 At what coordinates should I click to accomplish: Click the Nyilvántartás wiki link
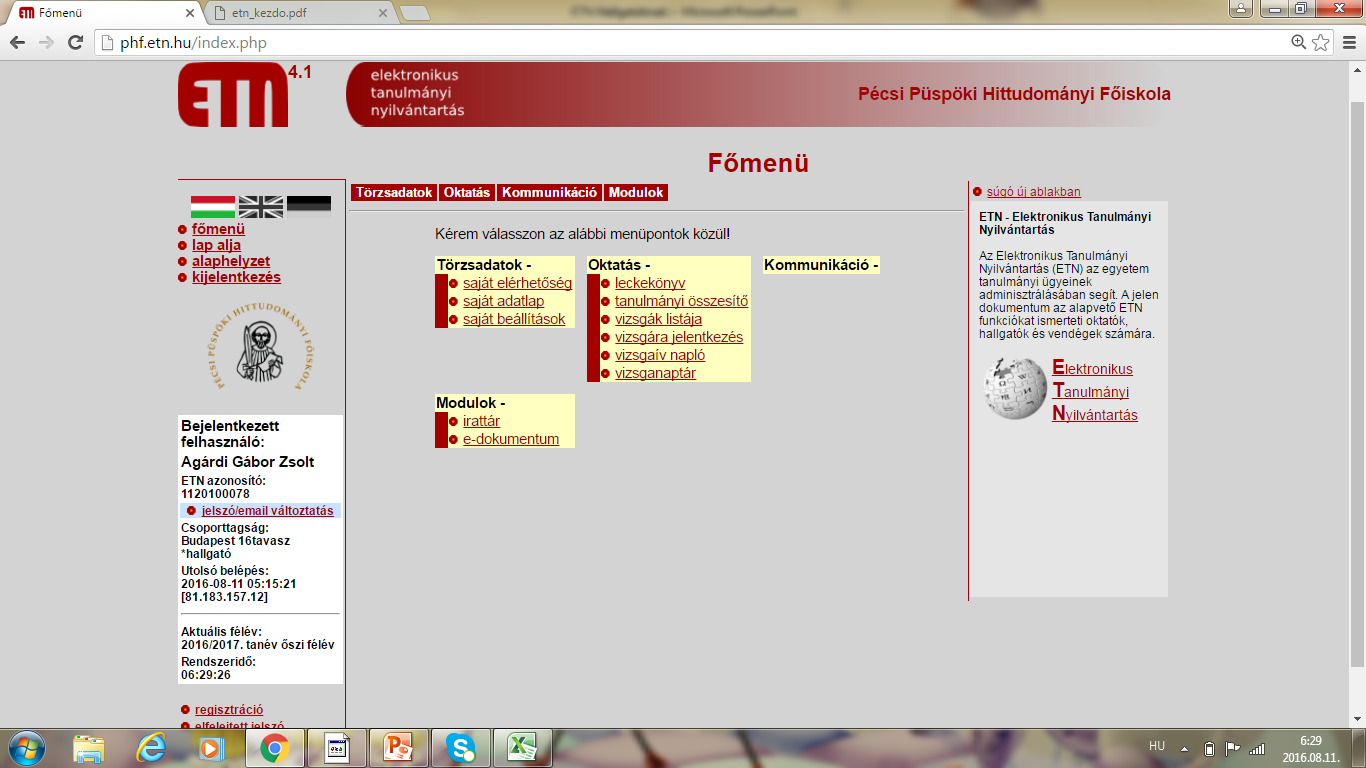1095,414
